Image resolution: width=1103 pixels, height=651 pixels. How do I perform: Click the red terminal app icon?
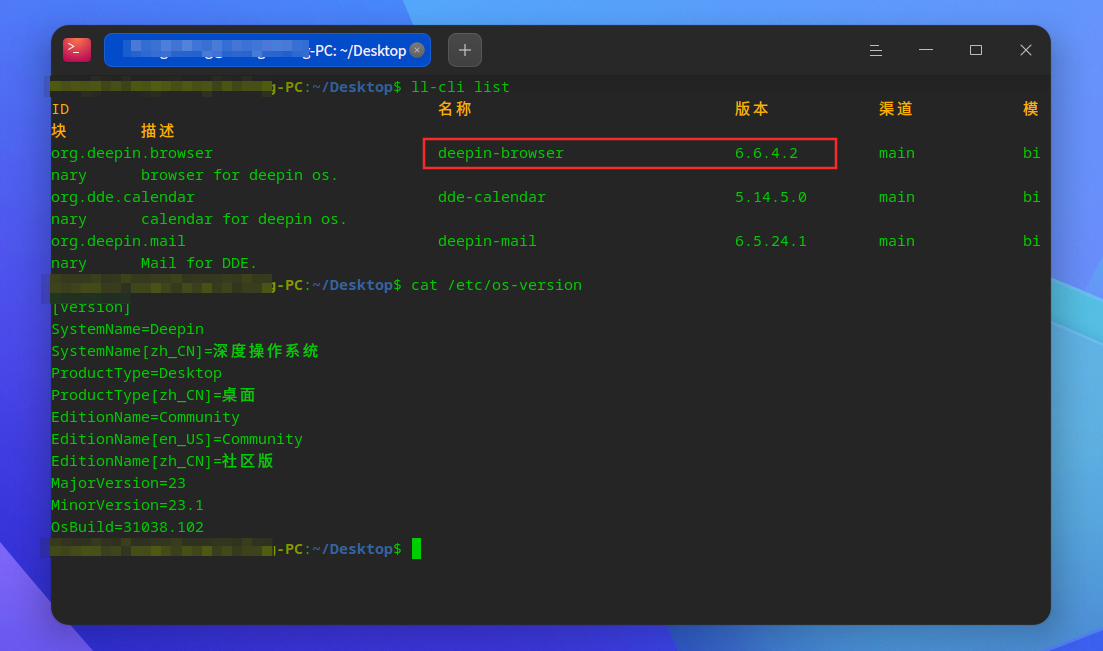(77, 50)
